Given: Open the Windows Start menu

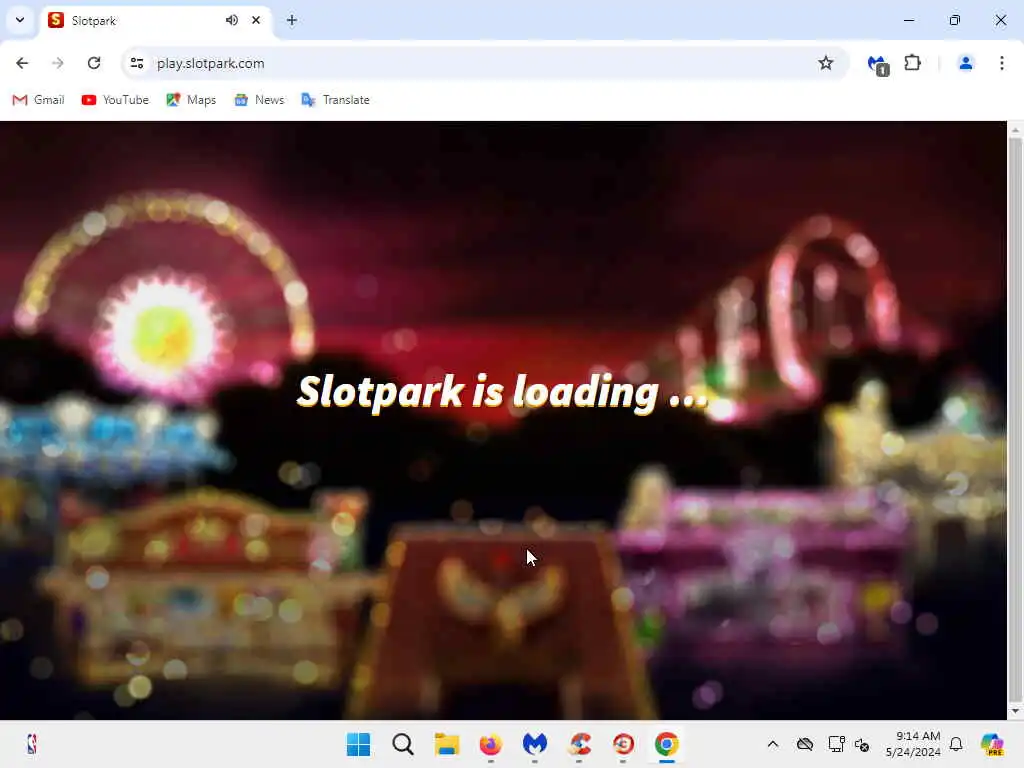Looking at the screenshot, I should 358,744.
